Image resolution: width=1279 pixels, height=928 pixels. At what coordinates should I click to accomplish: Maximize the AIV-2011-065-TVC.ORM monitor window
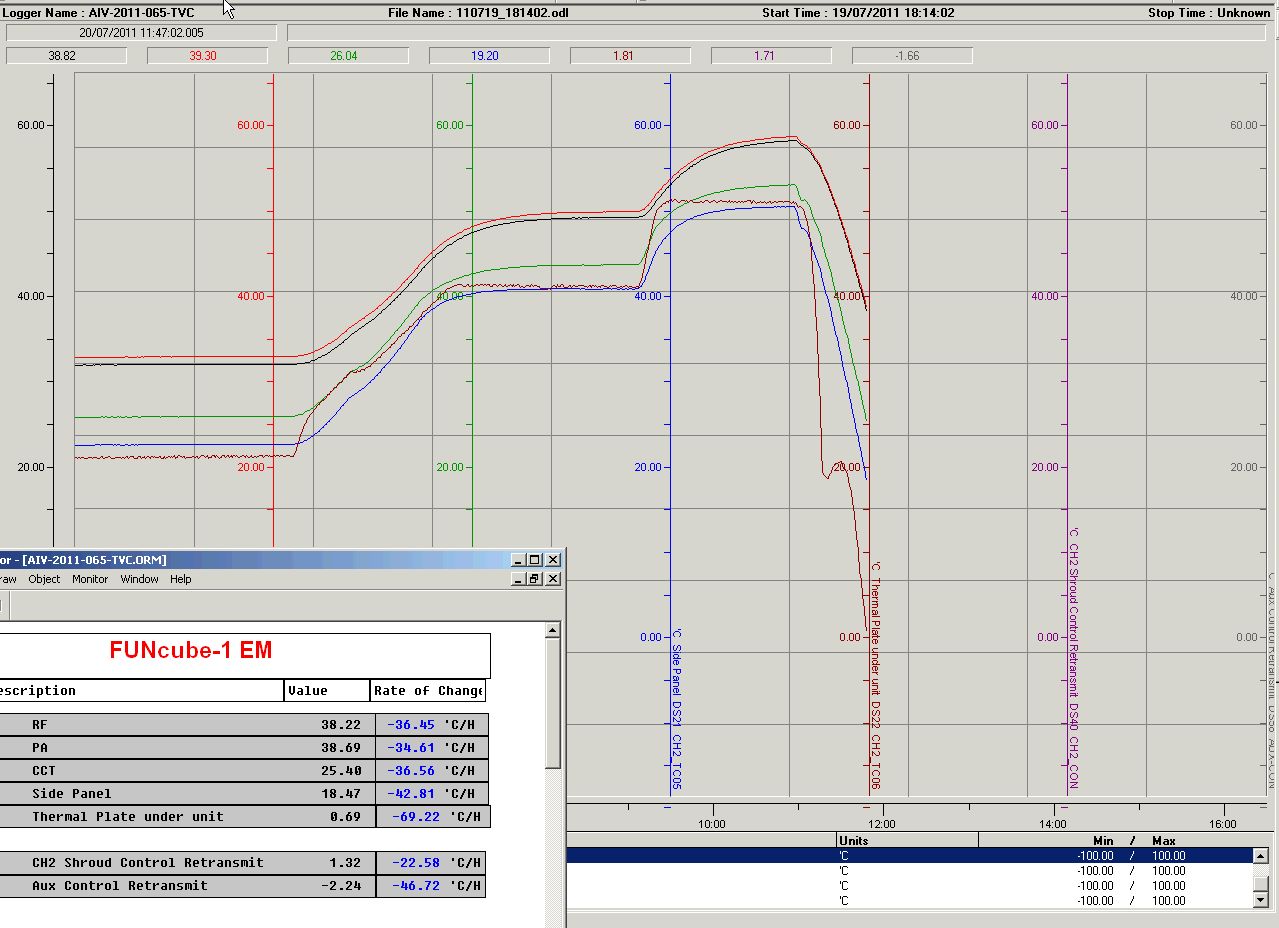tap(535, 560)
